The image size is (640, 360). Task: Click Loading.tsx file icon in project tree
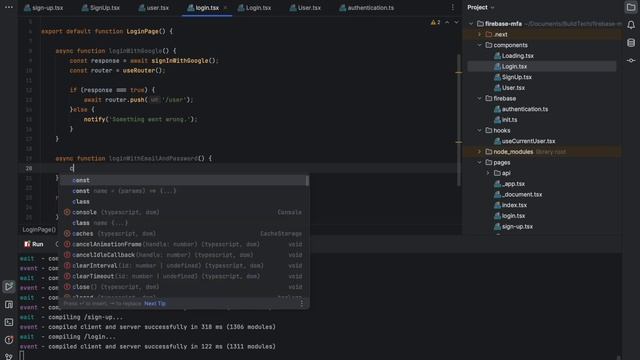pyautogui.click(x=497, y=56)
